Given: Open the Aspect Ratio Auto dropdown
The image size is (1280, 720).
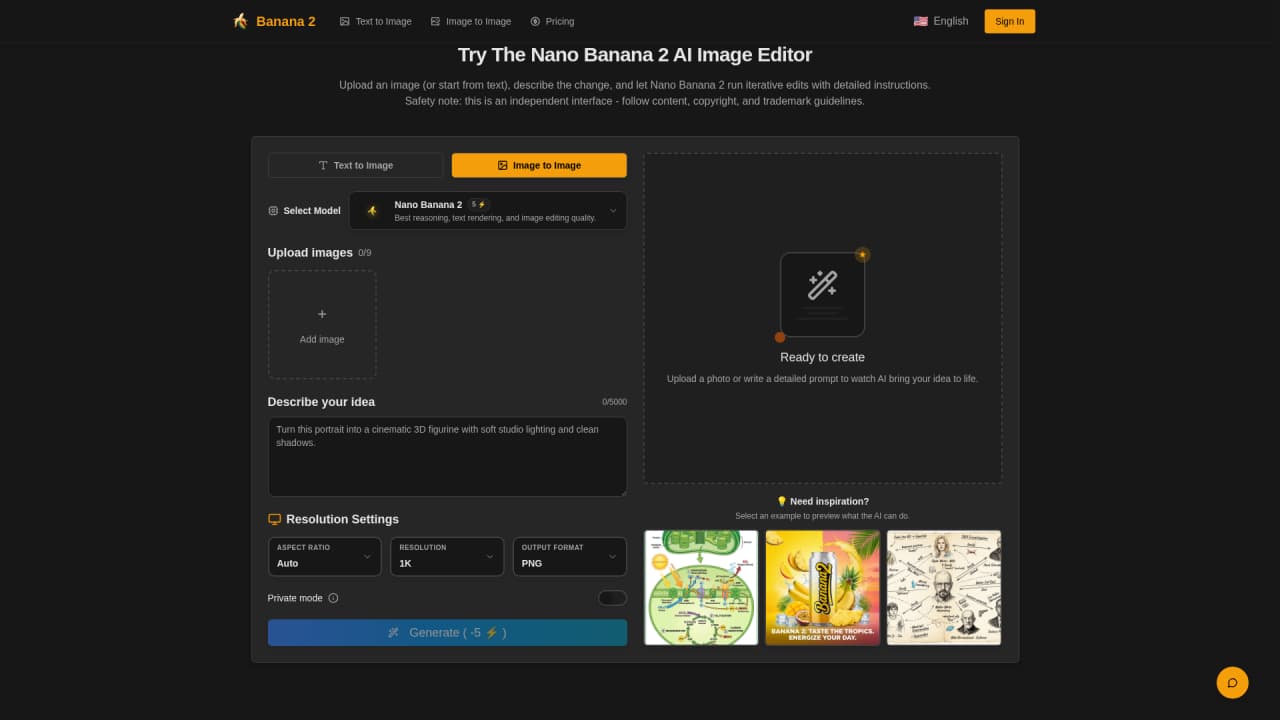Looking at the screenshot, I should click(325, 556).
